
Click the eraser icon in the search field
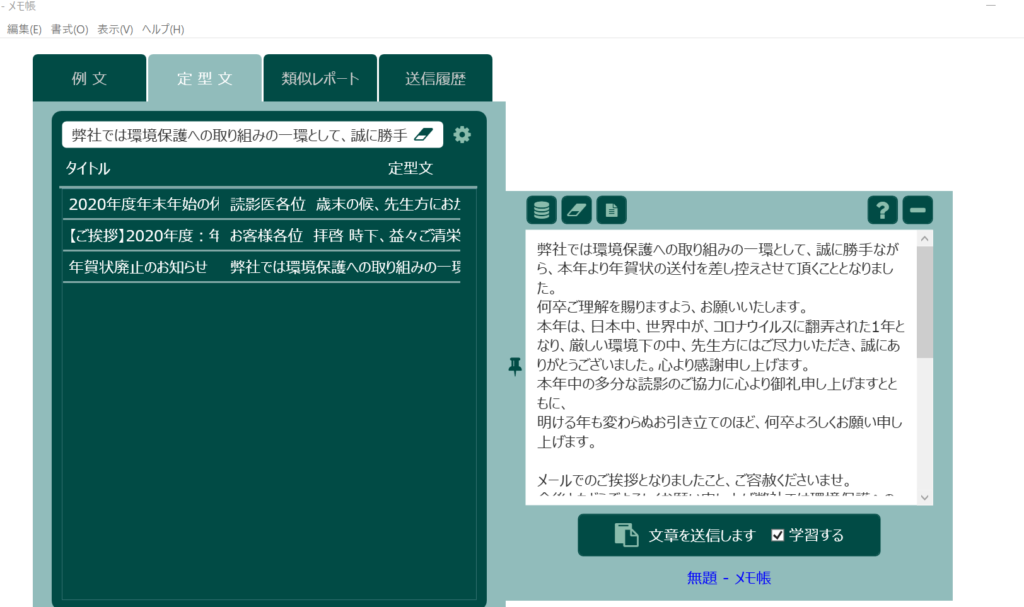[424, 135]
